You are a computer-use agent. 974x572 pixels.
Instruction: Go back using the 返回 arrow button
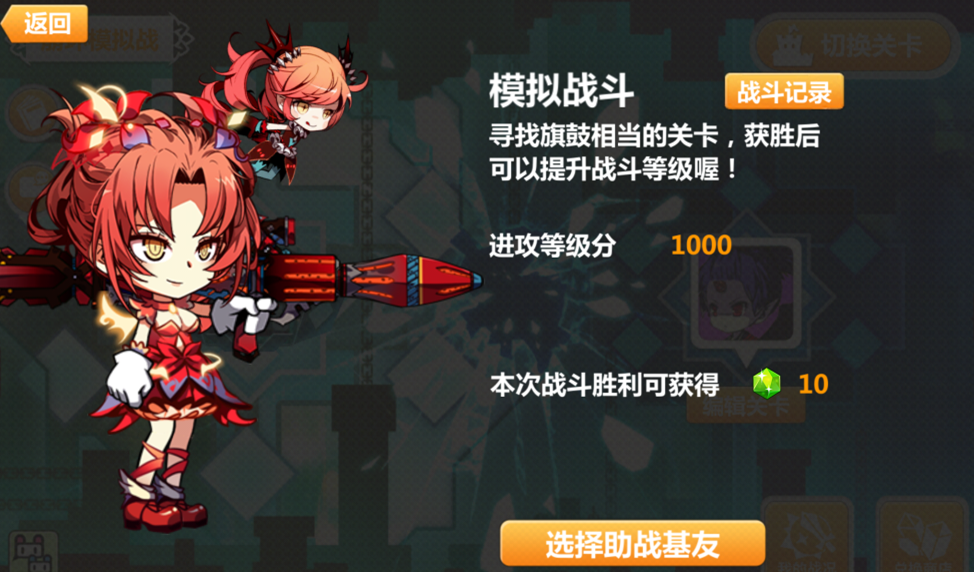click(45, 24)
